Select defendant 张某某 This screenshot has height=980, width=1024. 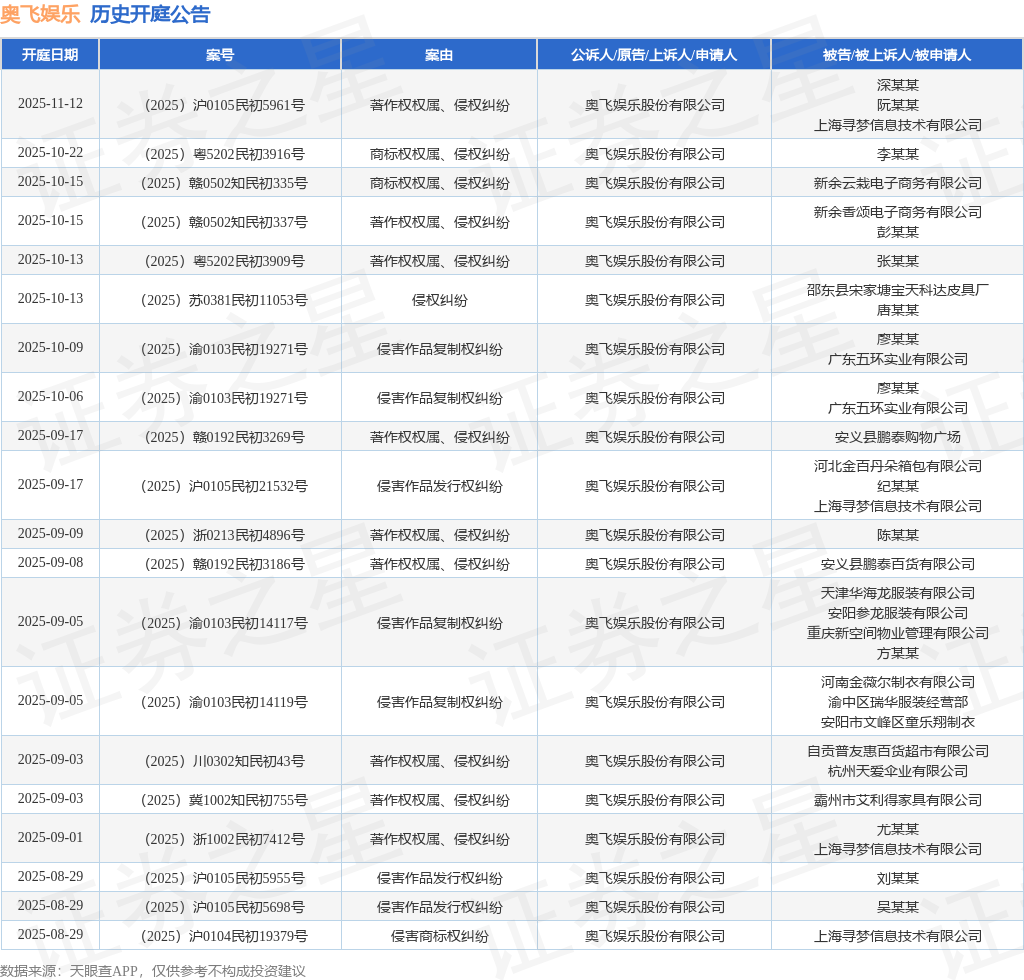(x=897, y=261)
